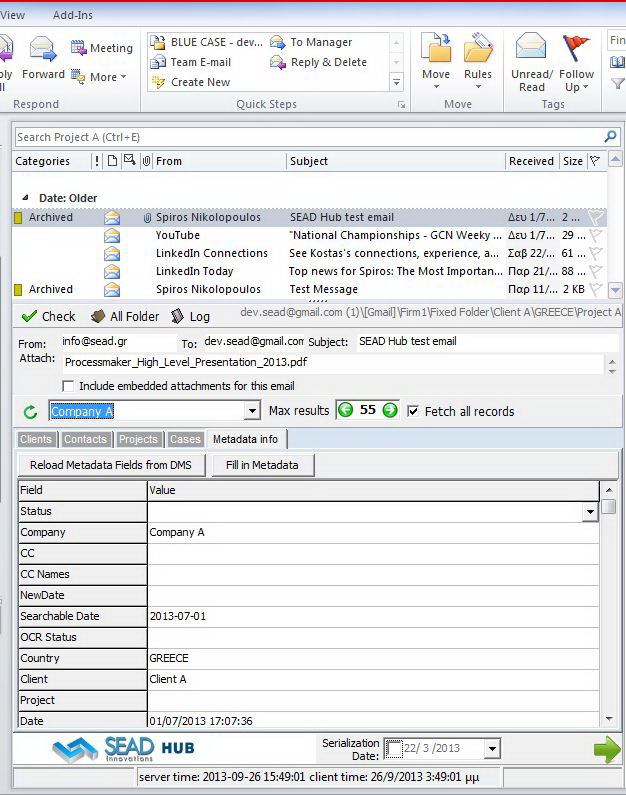626x795 pixels.
Task: Open the Add-Ins ribbon tab
Action: click(73, 15)
